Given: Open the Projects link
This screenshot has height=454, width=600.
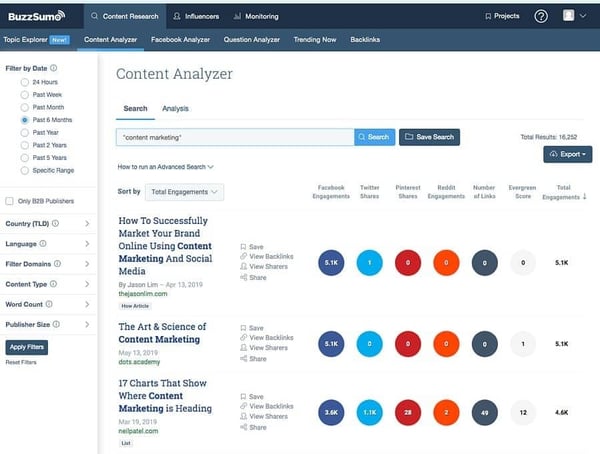Looking at the screenshot, I should [x=502, y=16].
